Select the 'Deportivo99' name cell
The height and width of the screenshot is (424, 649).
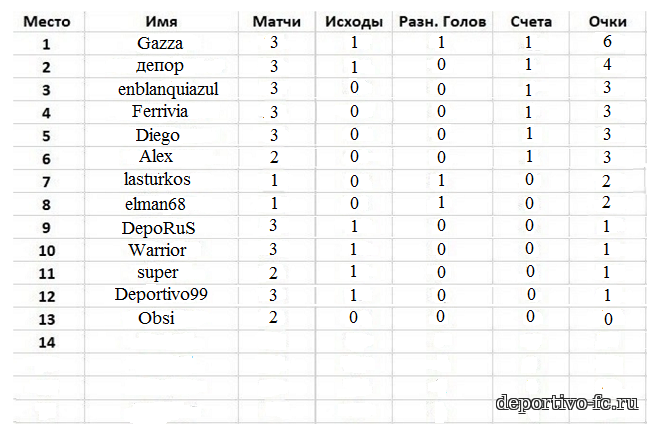click(161, 296)
